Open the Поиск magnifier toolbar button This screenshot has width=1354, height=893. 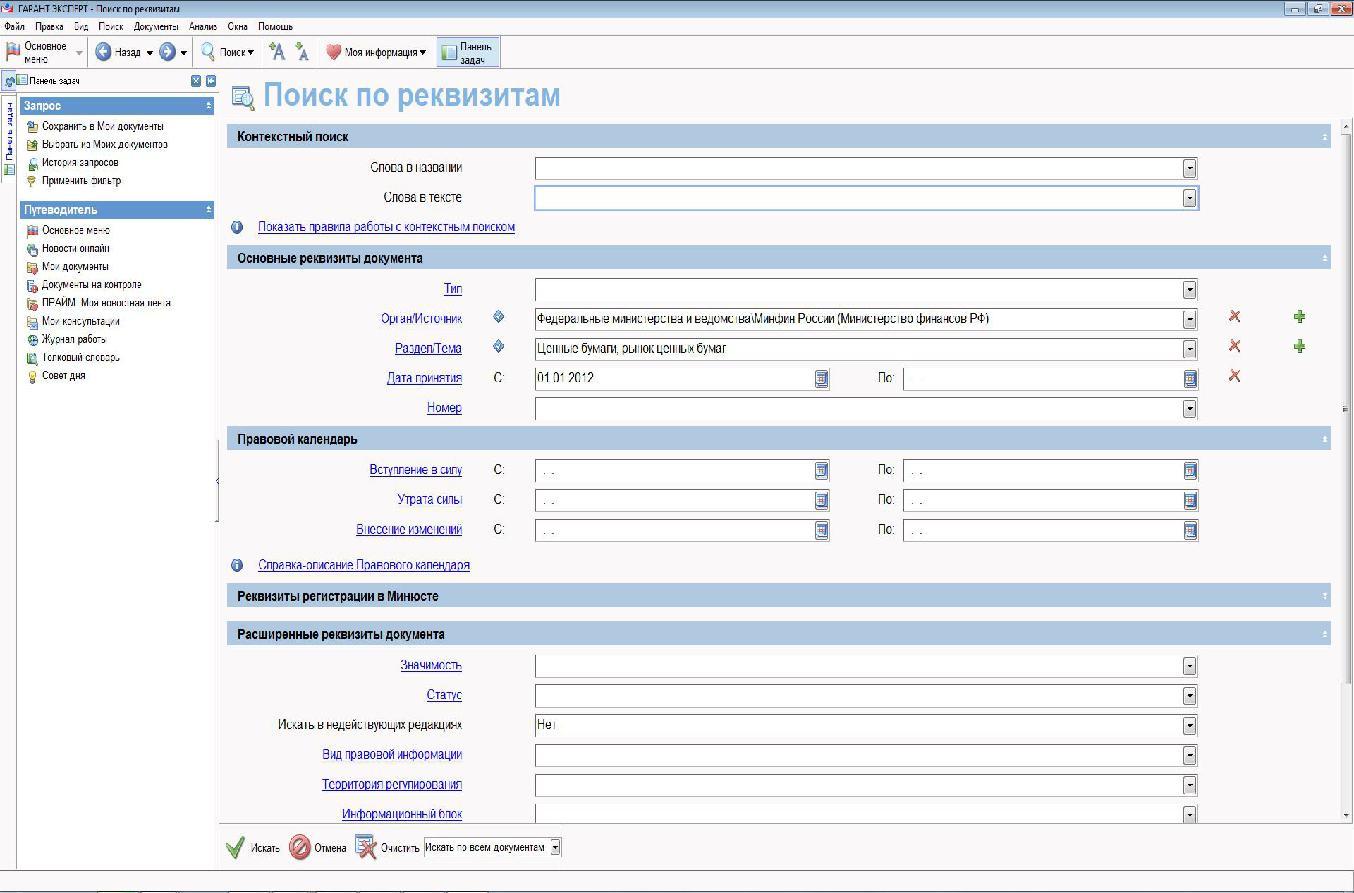(227, 52)
